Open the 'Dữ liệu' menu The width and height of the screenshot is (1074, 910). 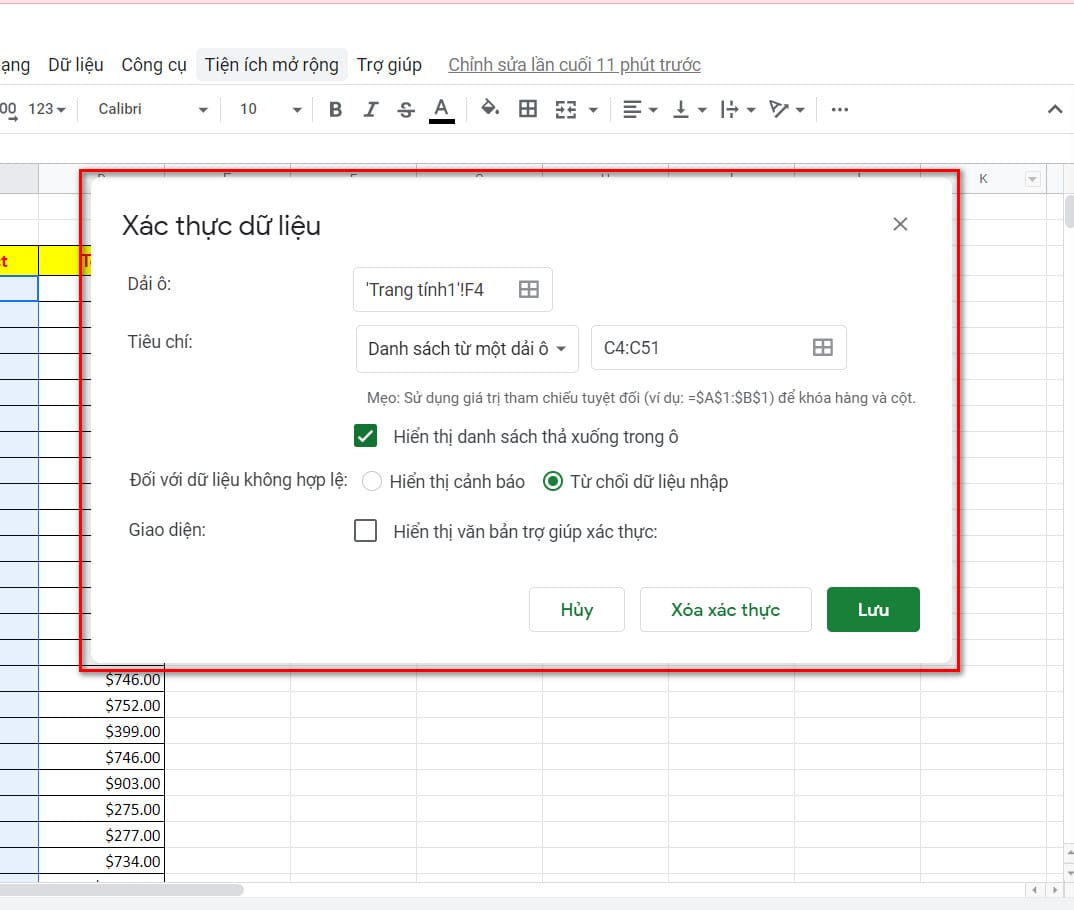pos(75,64)
